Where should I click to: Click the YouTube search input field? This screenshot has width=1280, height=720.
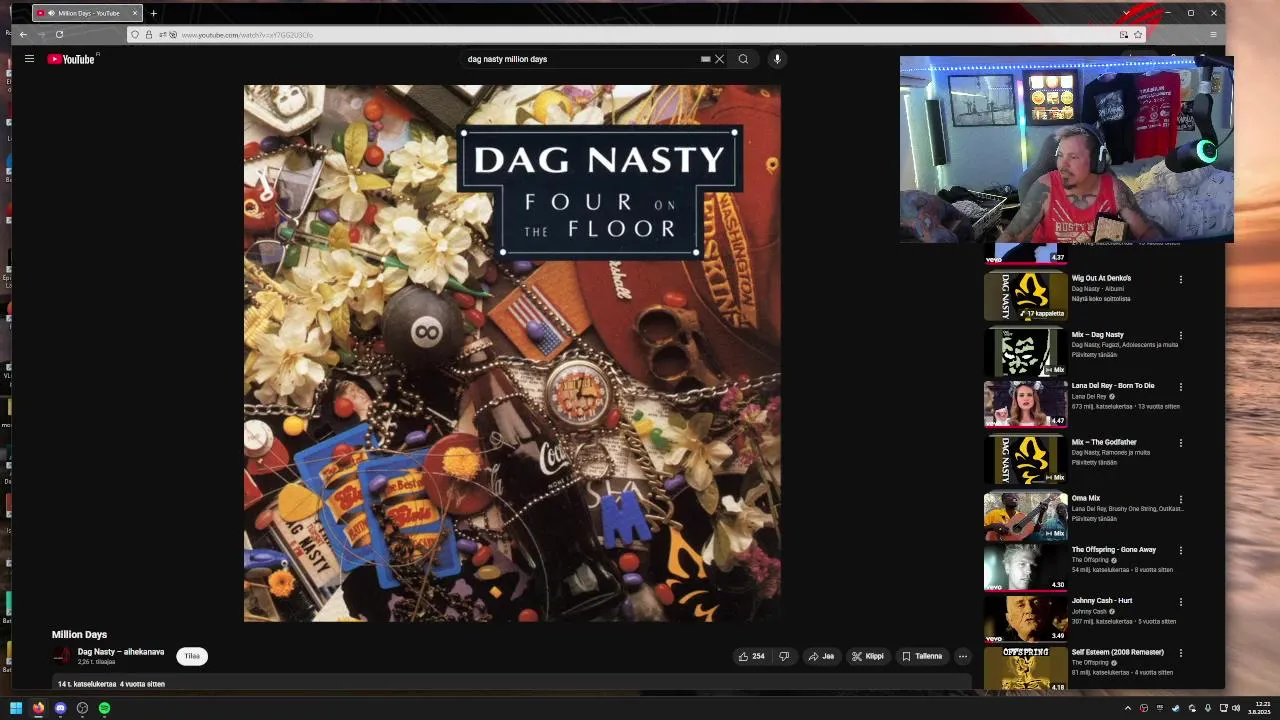pyautogui.click(x=582, y=59)
